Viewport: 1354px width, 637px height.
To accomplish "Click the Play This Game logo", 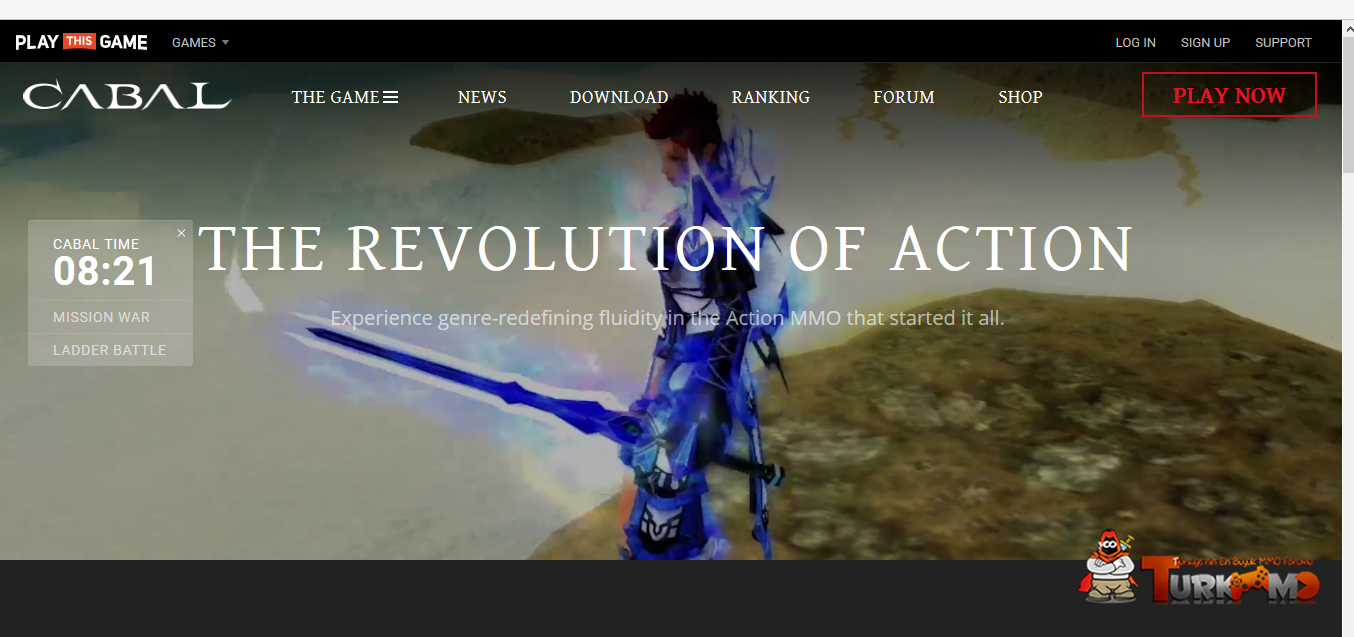I will [x=82, y=42].
